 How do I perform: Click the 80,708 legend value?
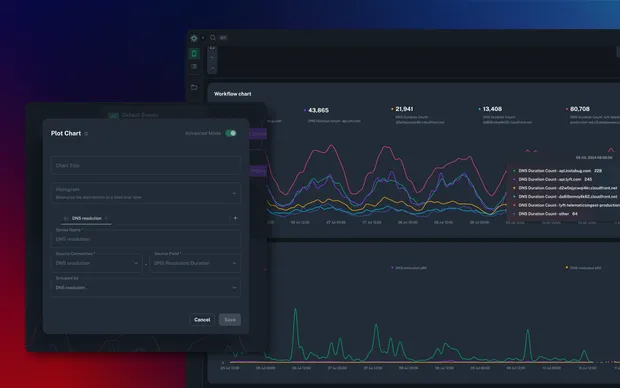[580, 109]
